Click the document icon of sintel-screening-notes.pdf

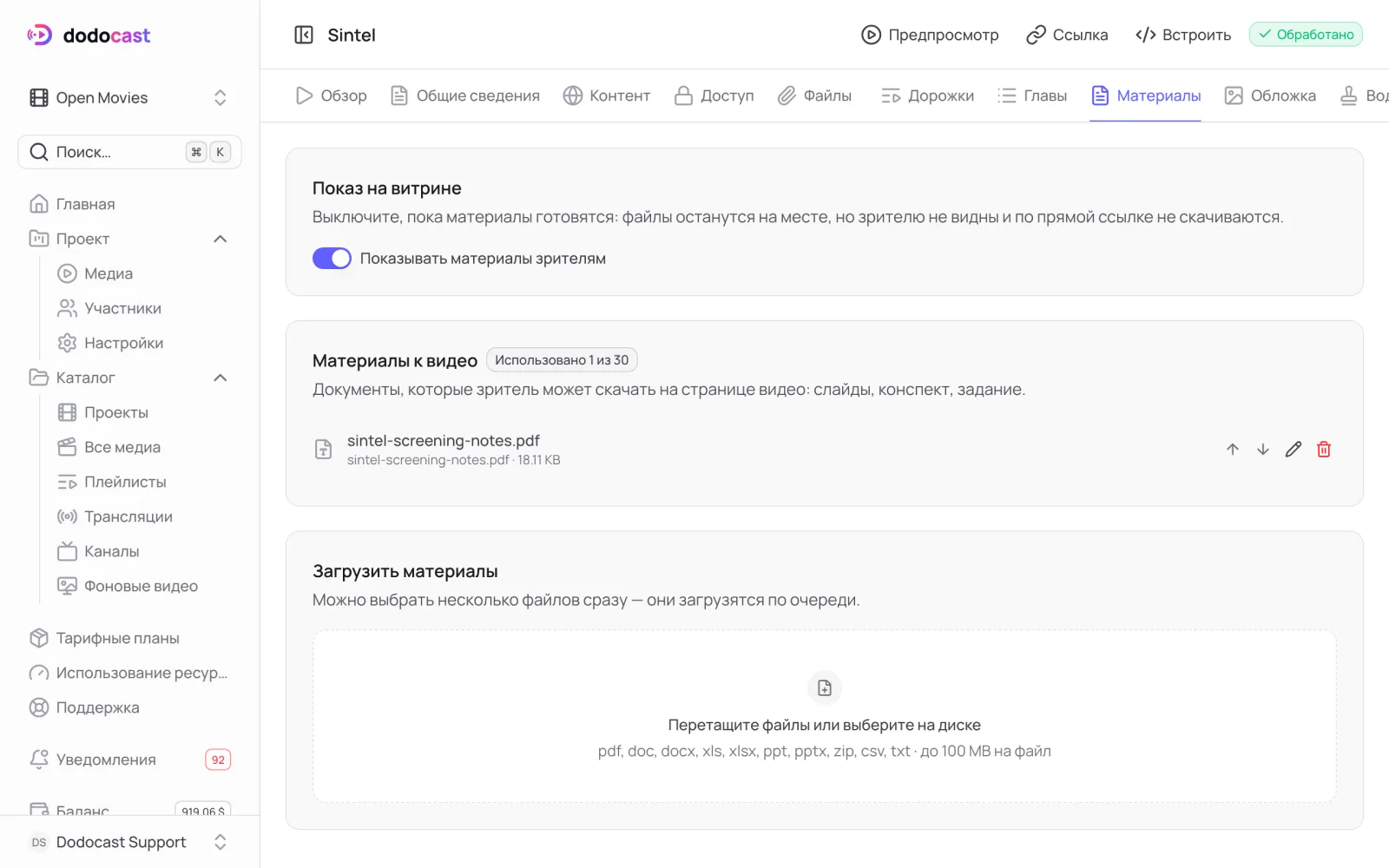tap(323, 449)
